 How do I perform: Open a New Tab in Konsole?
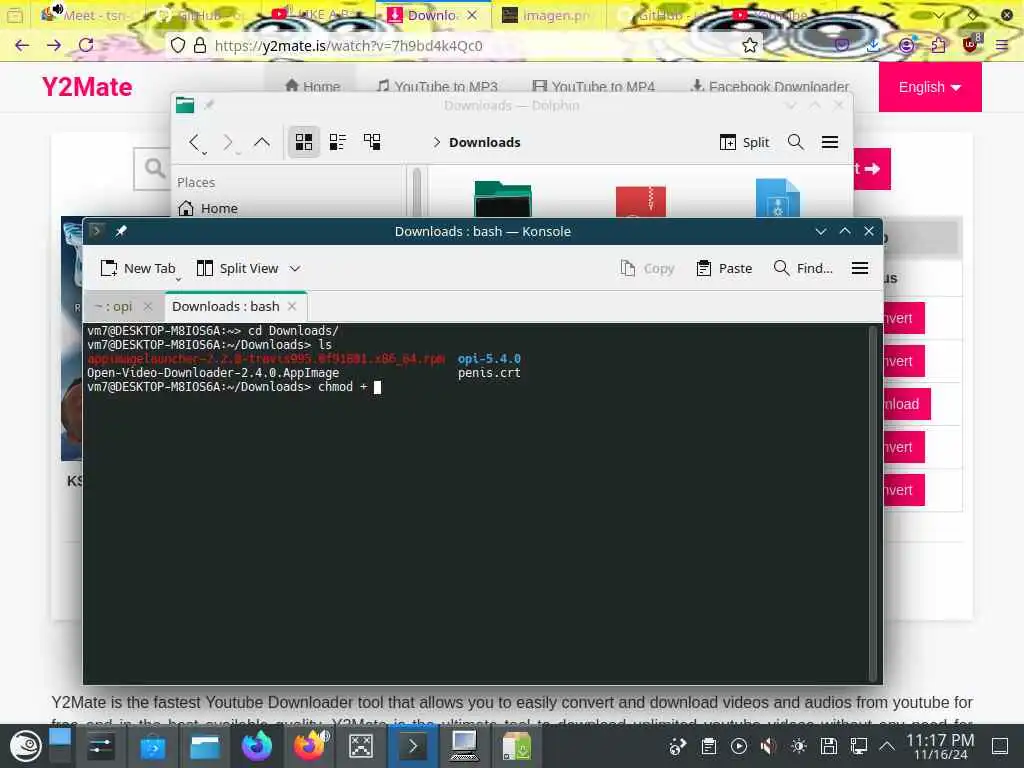(x=138, y=268)
